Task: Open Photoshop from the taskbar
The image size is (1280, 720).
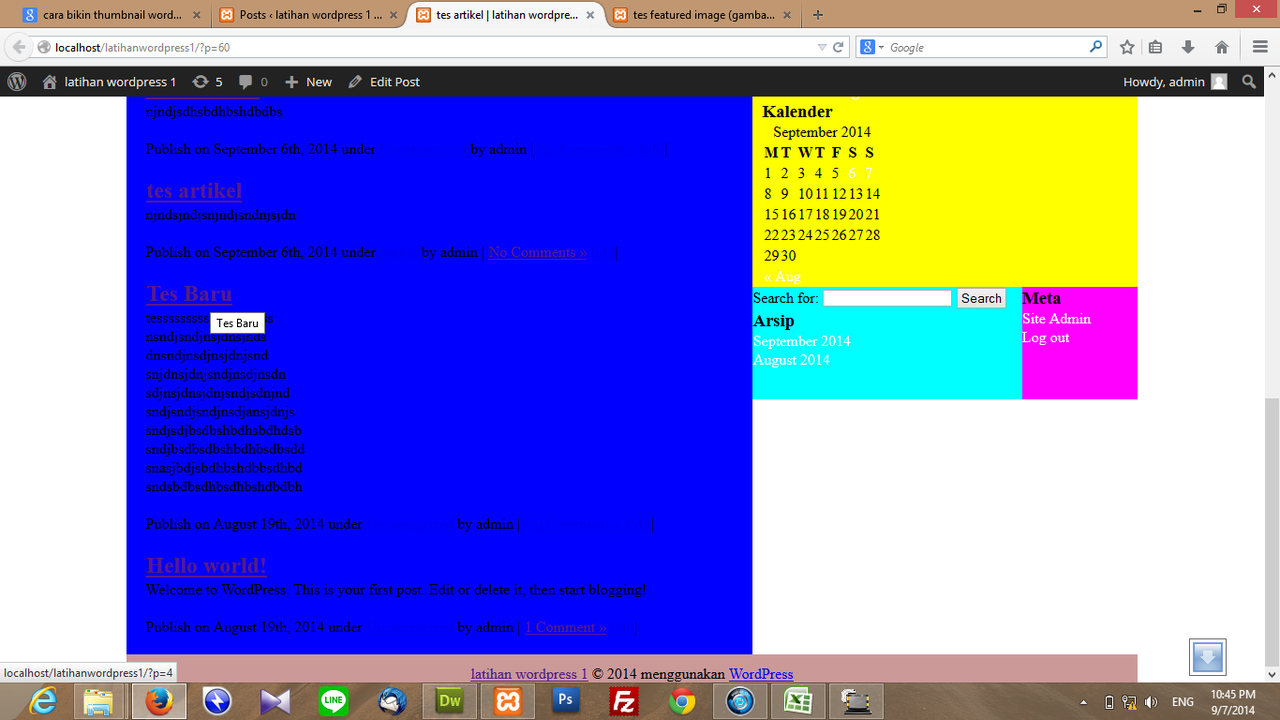Action: coord(567,702)
